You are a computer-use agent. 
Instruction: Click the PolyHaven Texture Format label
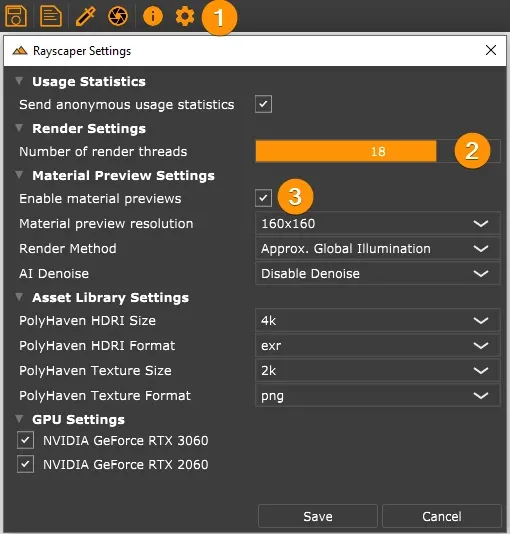(105, 395)
